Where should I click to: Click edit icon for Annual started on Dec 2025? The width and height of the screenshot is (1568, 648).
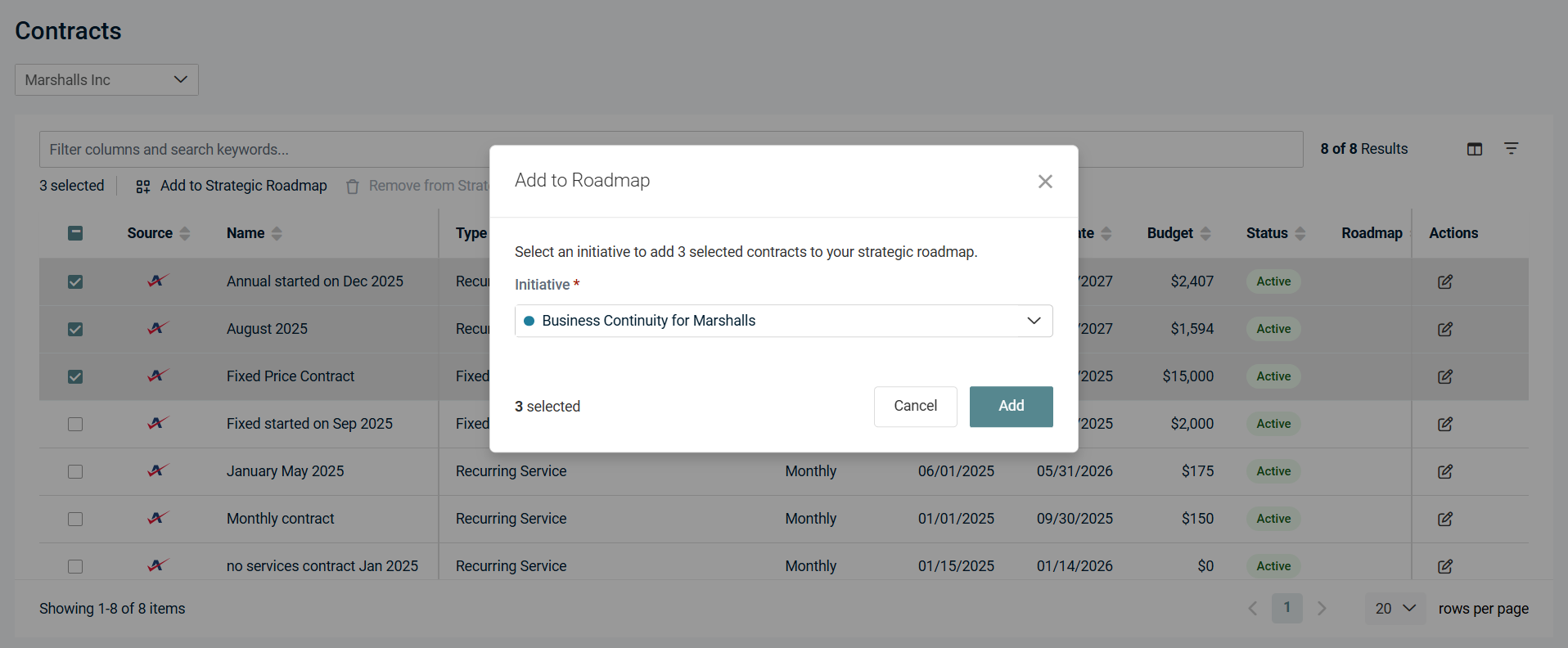pos(1444,281)
